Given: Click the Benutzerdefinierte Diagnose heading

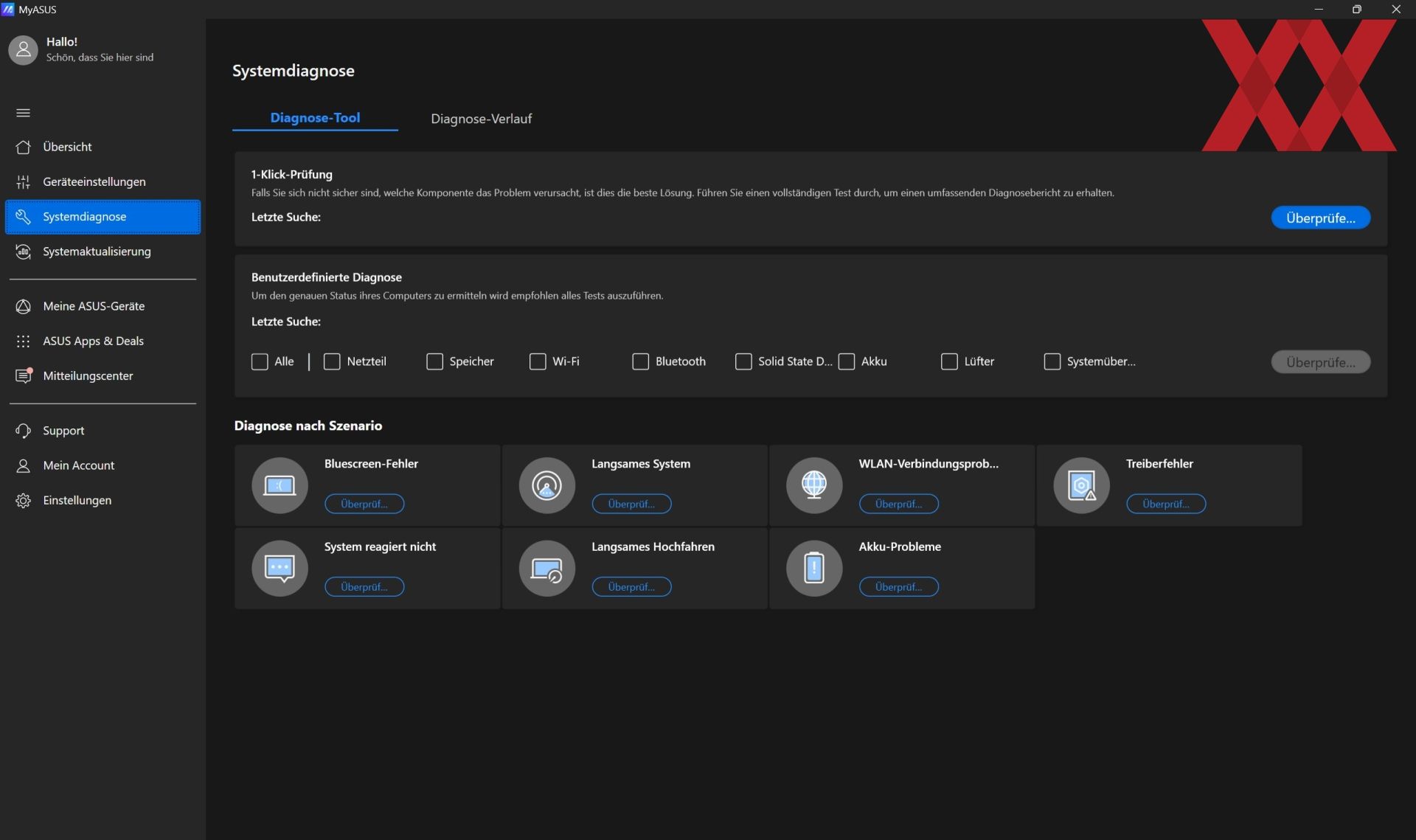Looking at the screenshot, I should coord(327,277).
